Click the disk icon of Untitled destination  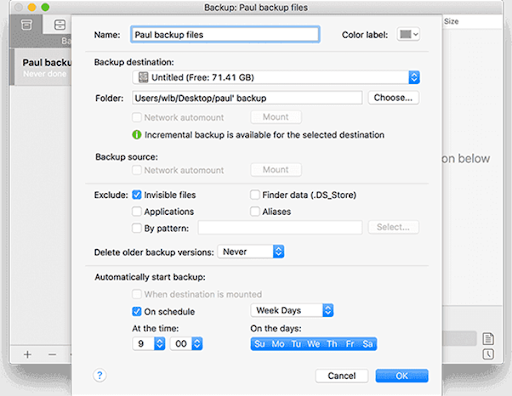pyautogui.click(x=143, y=77)
